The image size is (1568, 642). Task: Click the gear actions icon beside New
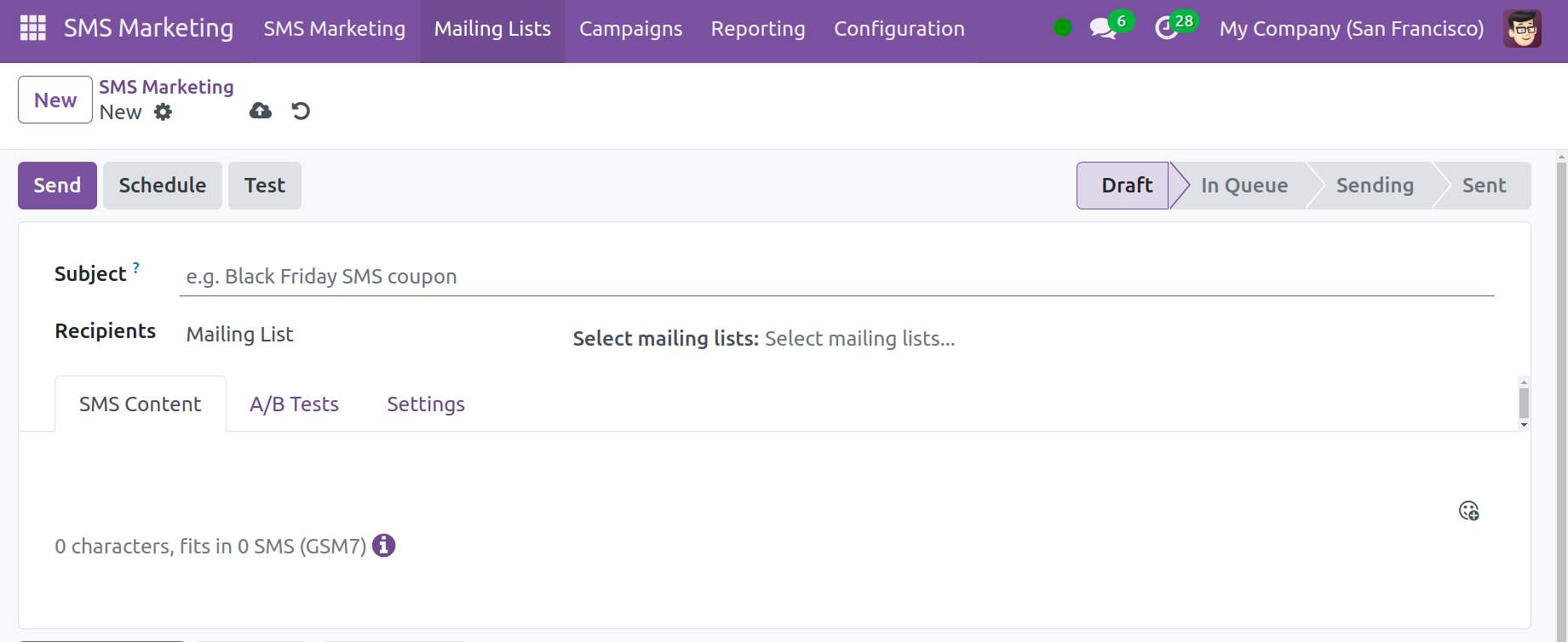163,112
